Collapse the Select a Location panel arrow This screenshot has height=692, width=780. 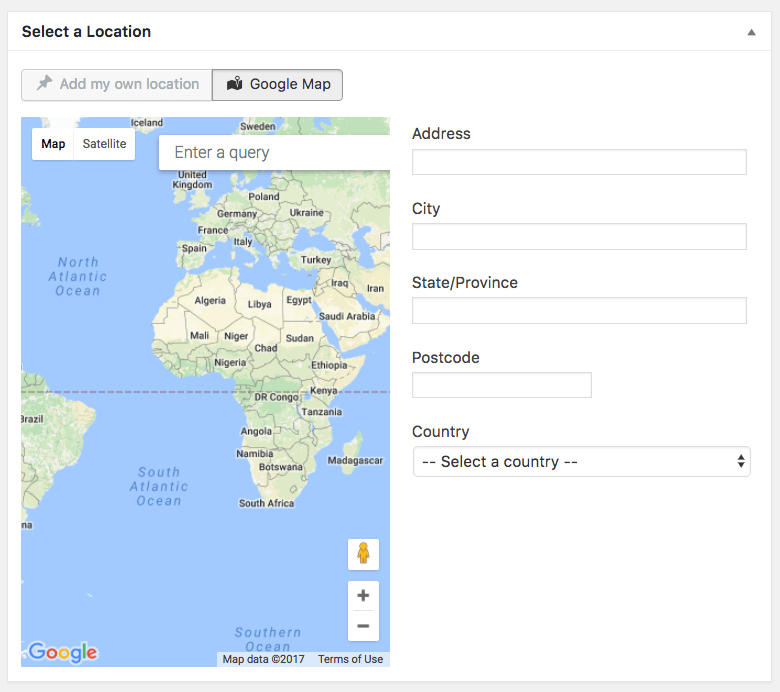pos(751,32)
